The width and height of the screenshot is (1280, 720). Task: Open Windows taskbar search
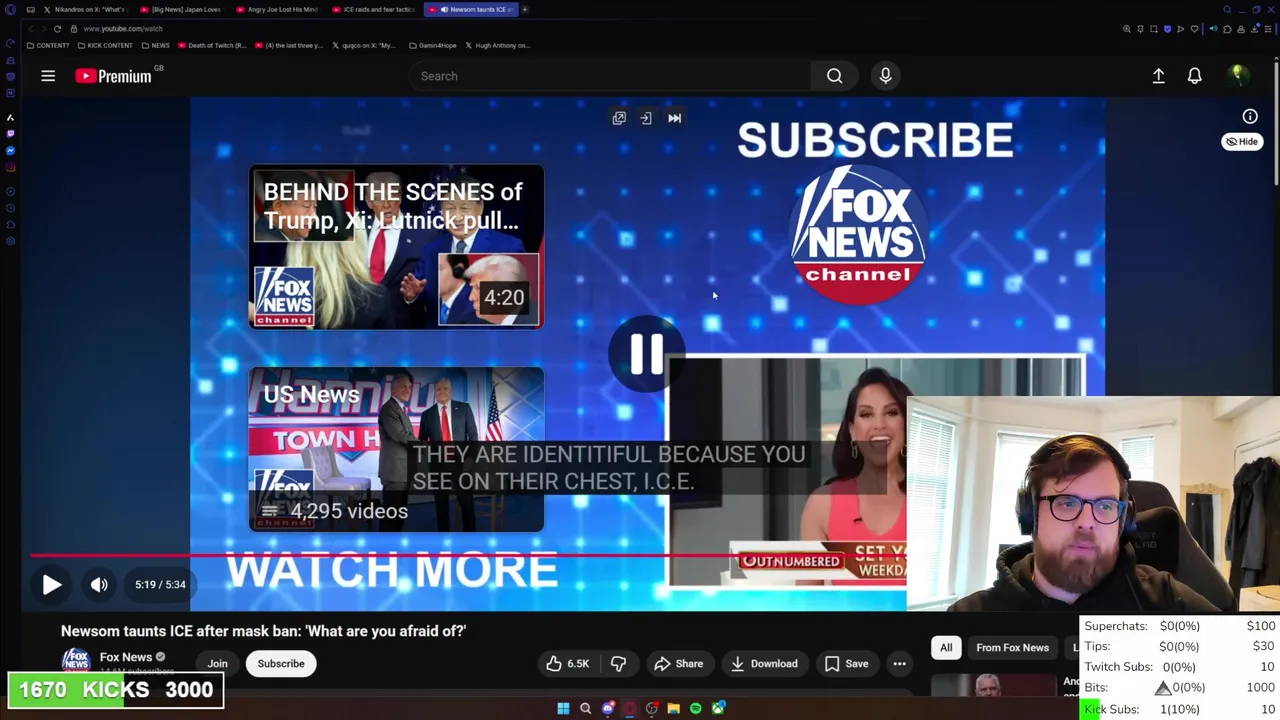tap(585, 709)
